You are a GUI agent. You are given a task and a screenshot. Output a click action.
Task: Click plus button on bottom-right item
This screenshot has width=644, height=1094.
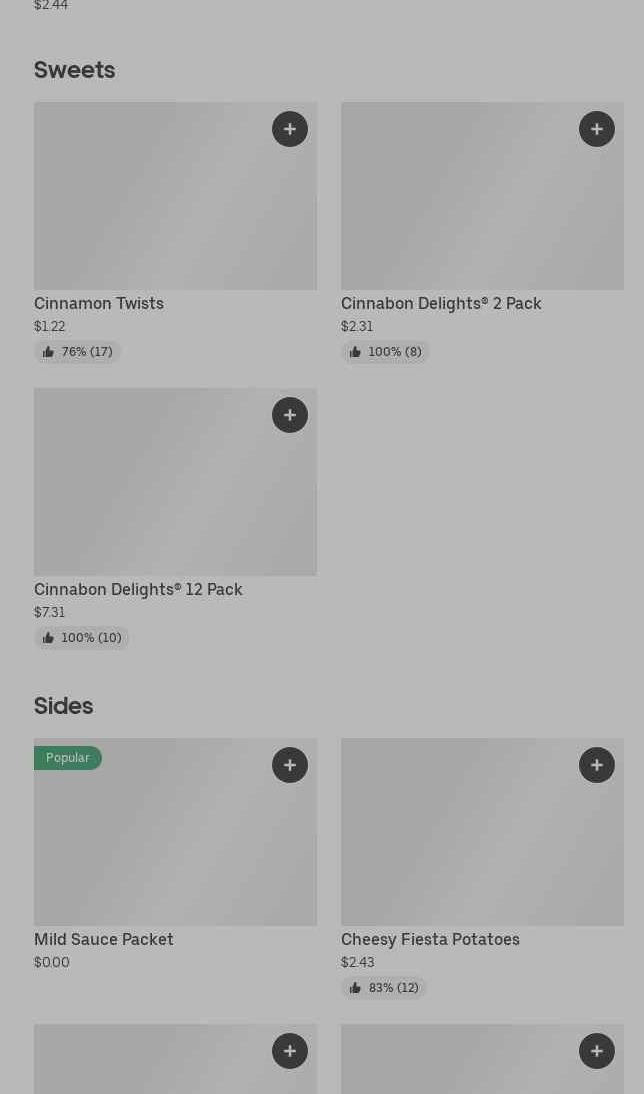[597, 1051]
